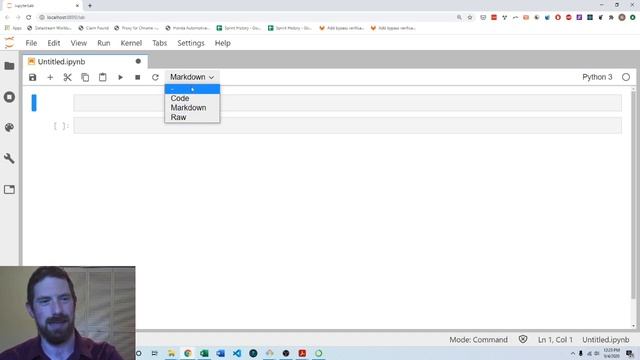Open the Help menu
The image size is (640, 360).
point(222,43)
